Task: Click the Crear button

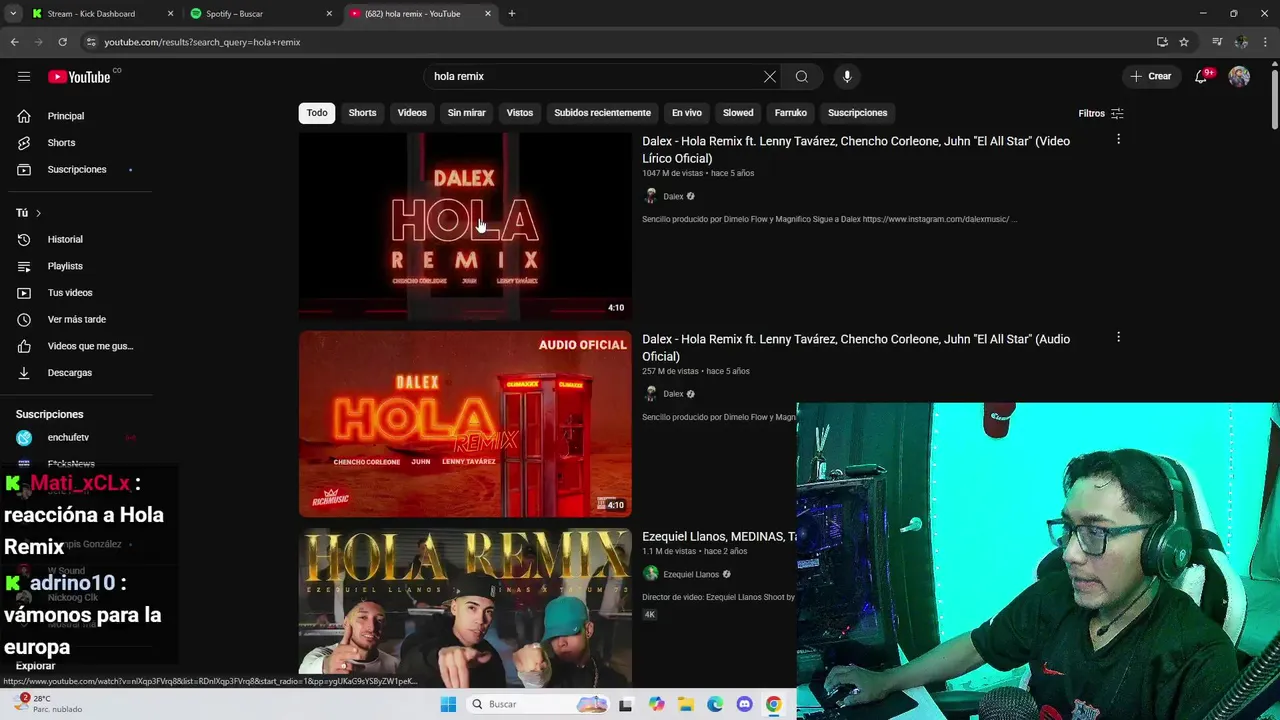Action: click(1151, 76)
